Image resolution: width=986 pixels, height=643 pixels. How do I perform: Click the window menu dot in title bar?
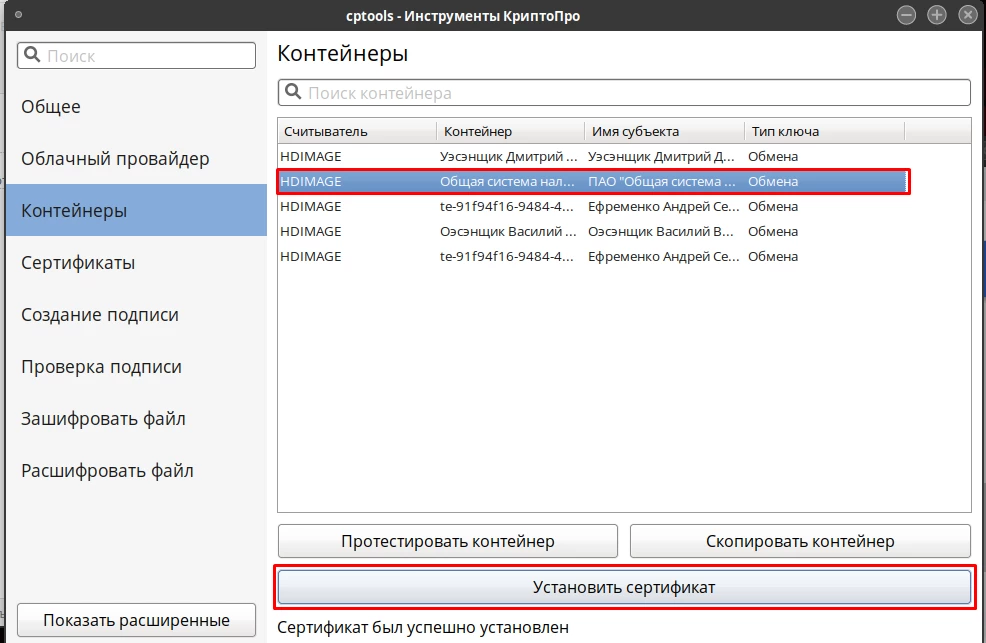(18, 14)
